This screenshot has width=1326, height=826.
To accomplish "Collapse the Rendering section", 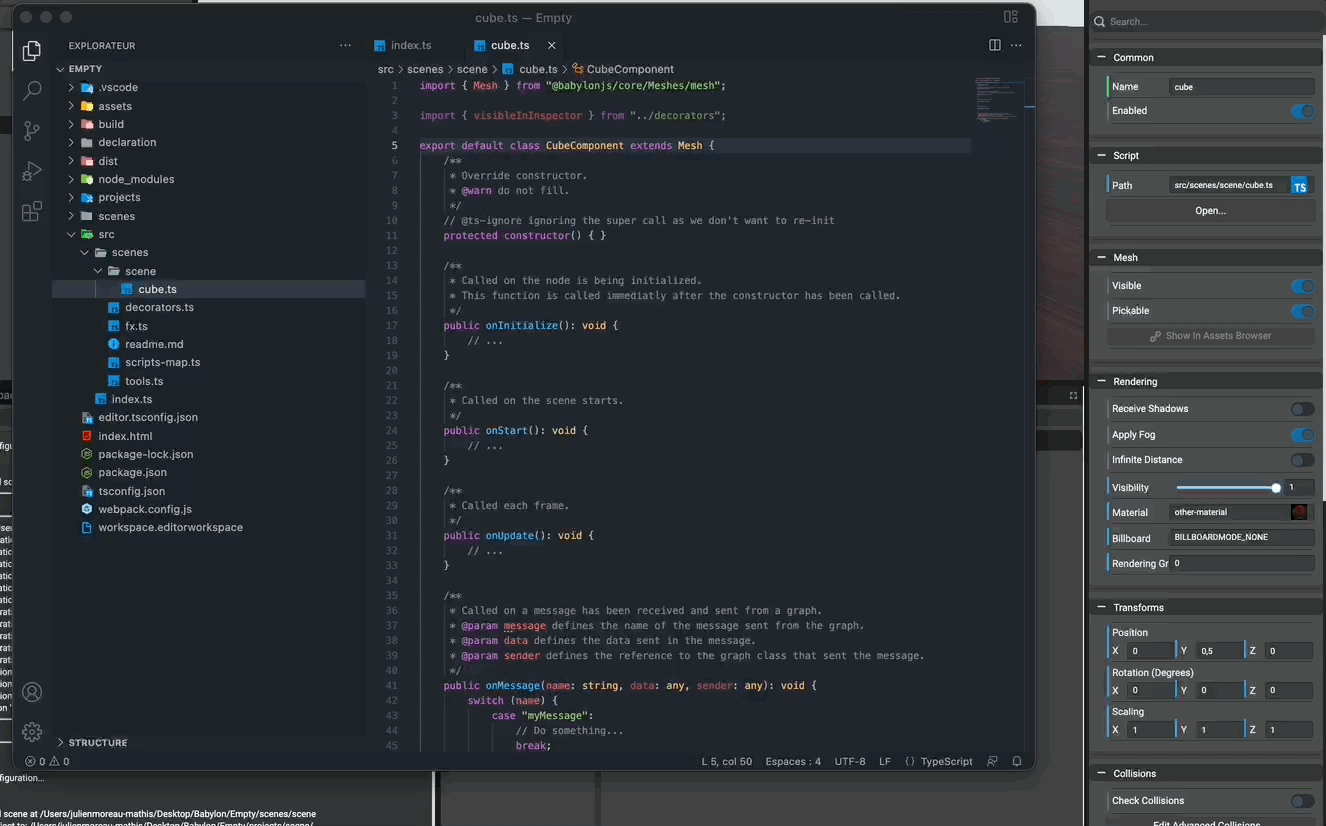I will [x=1101, y=381].
